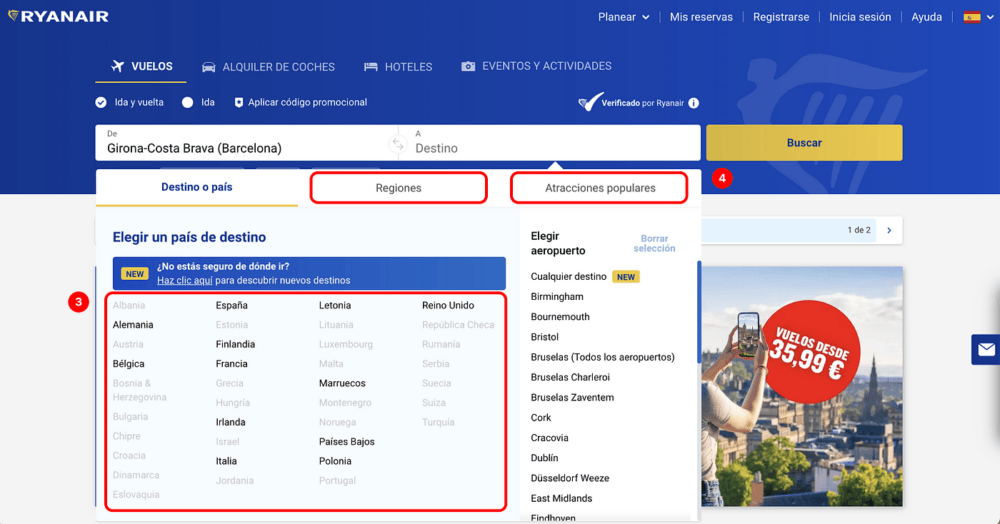Open the camera icon for events and activities

tap(468, 66)
